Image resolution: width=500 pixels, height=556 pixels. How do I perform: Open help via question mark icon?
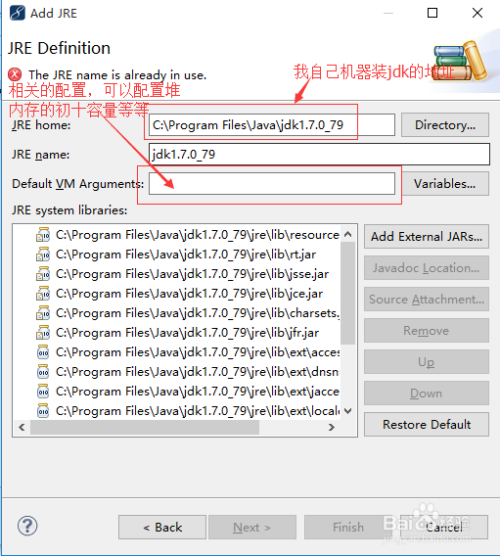pyautogui.click(x=27, y=526)
